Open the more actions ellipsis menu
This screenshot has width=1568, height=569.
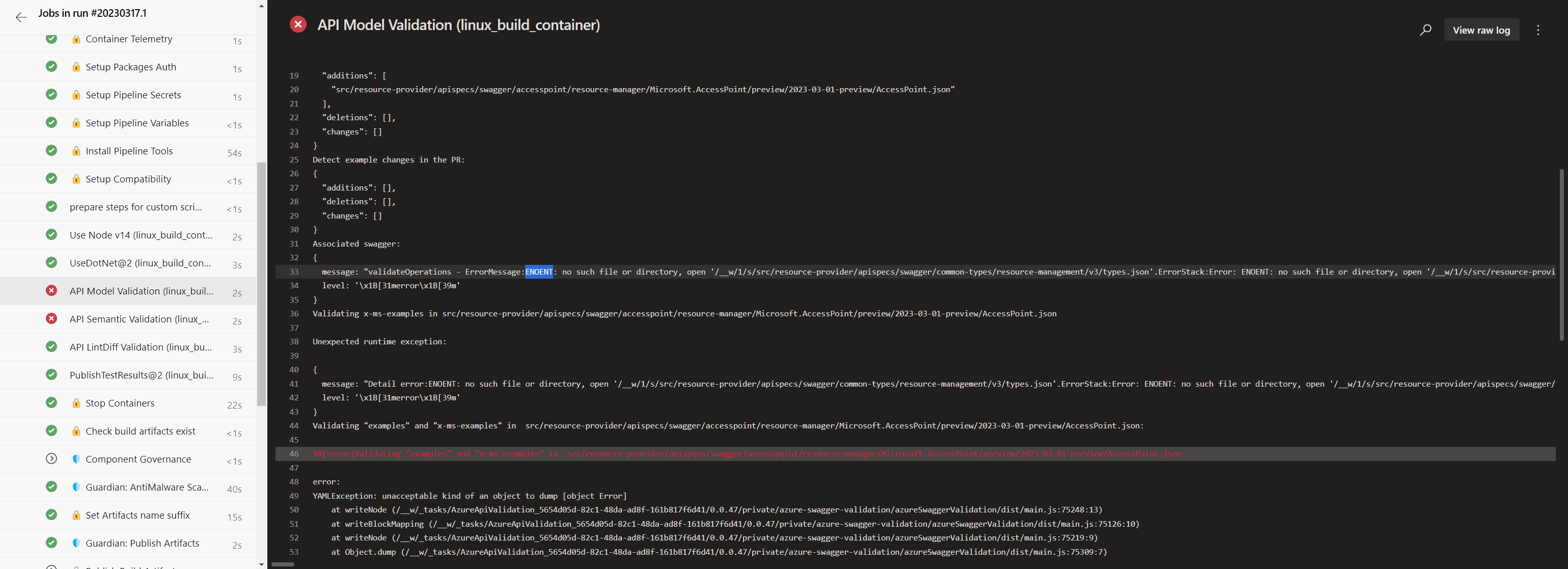(1538, 29)
